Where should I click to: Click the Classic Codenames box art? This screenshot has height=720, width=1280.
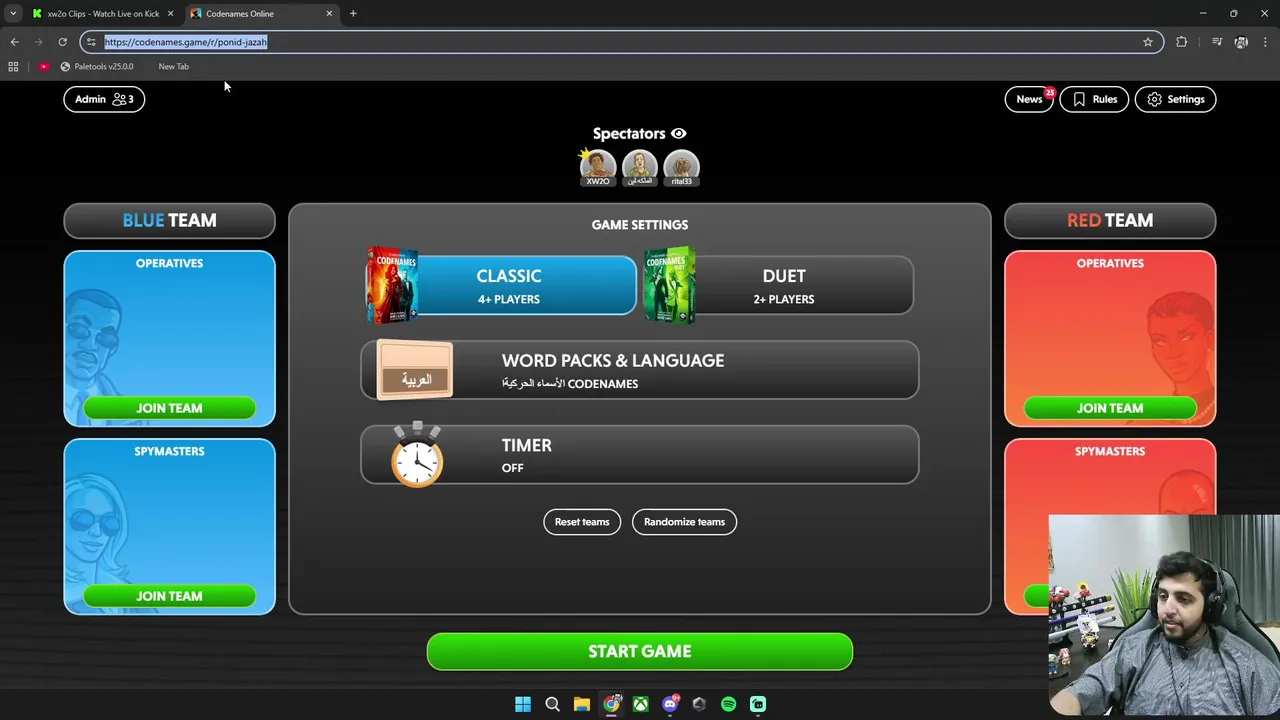click(392, 285)
